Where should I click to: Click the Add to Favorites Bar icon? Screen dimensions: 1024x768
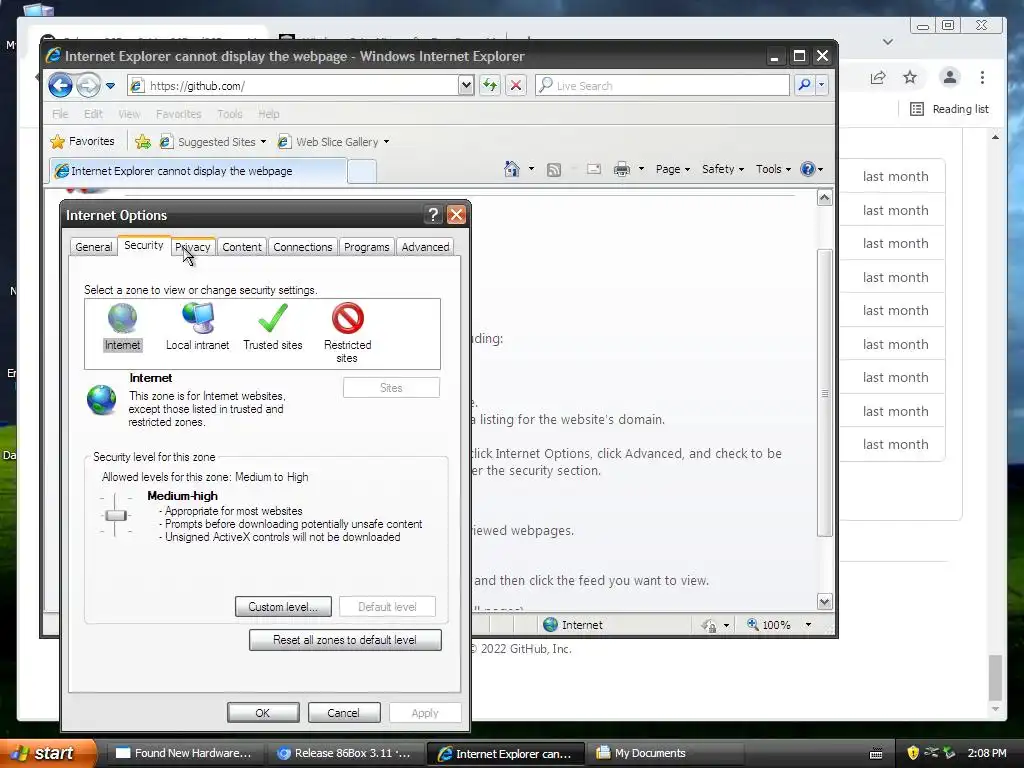click(x=142, y=141)
